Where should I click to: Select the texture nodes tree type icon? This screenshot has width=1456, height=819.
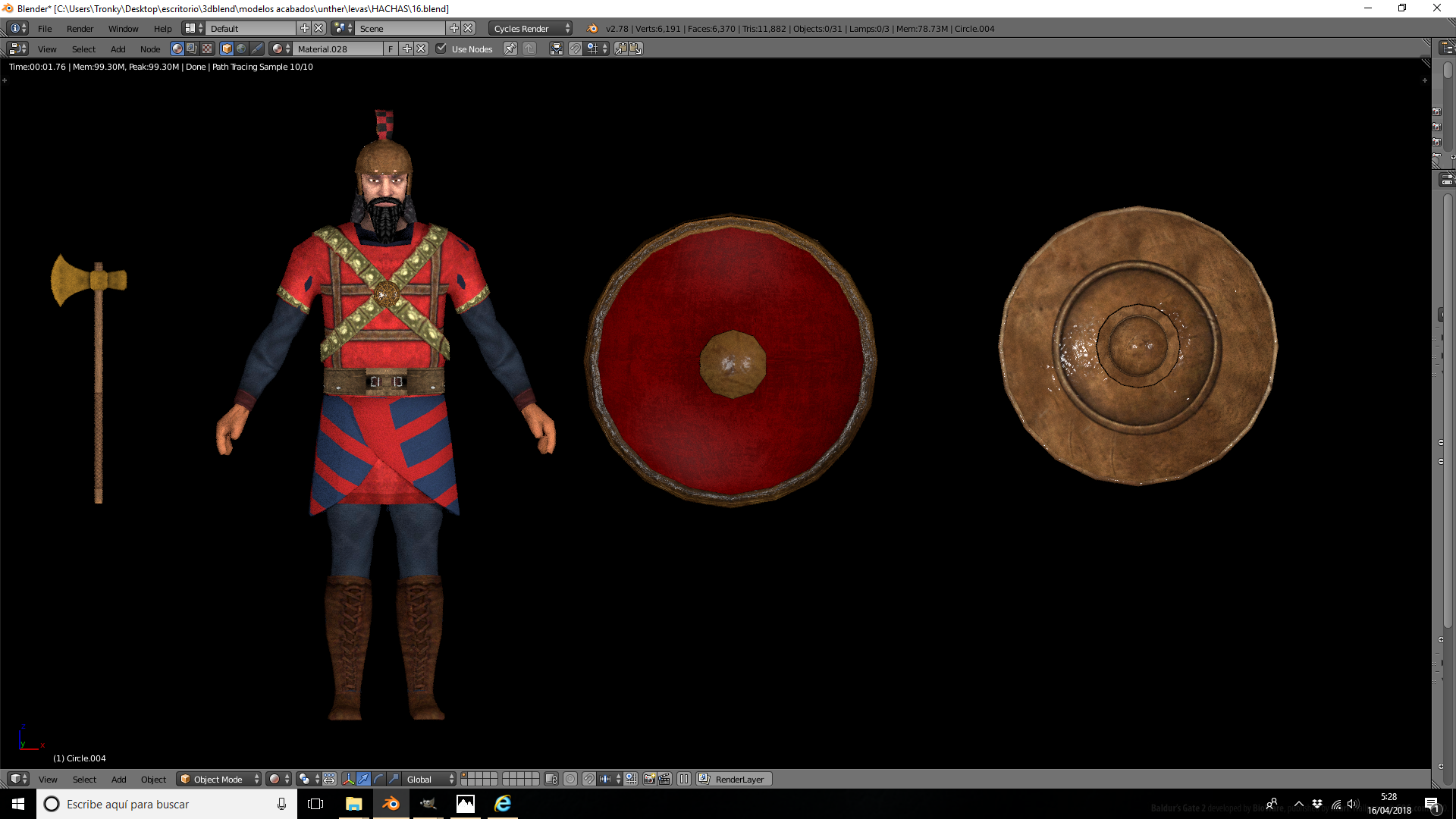(x=207, y=49)
